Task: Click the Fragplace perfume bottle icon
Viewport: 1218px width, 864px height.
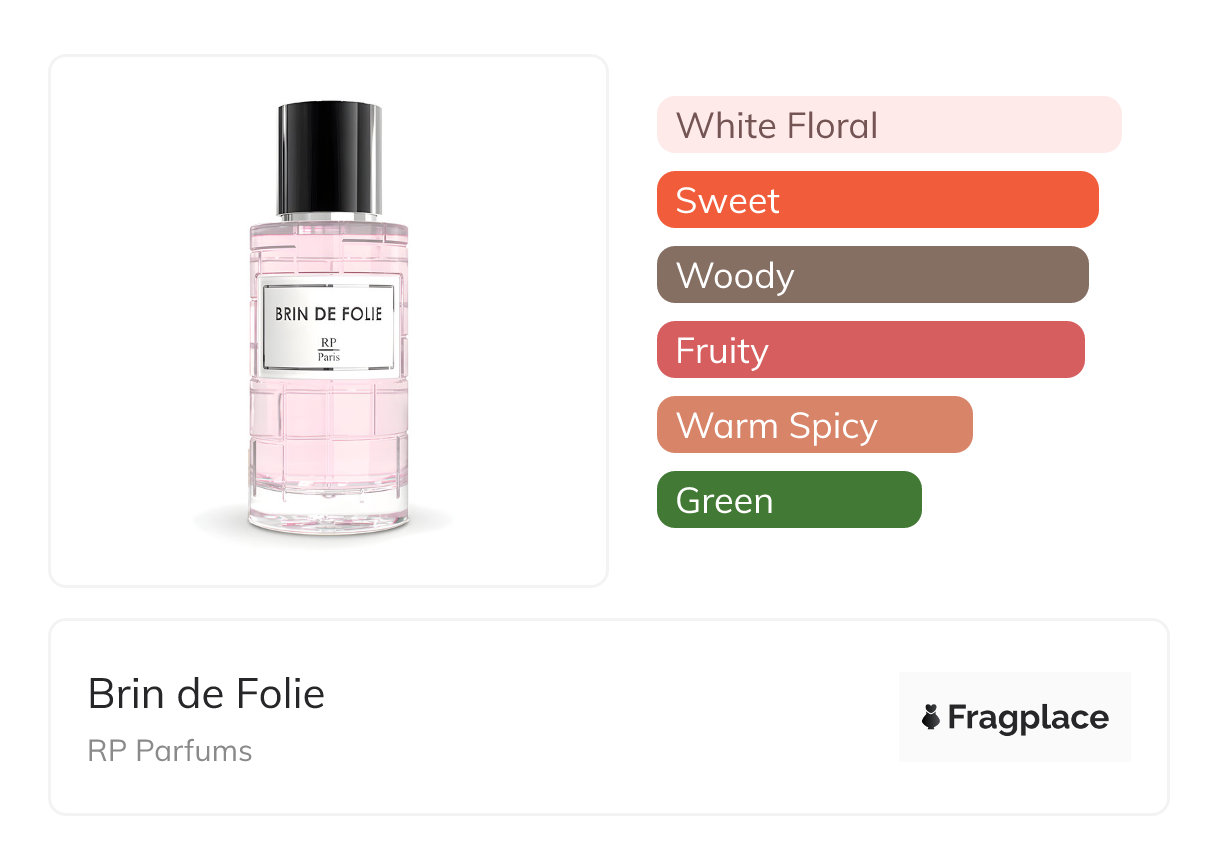Action: 931,717
